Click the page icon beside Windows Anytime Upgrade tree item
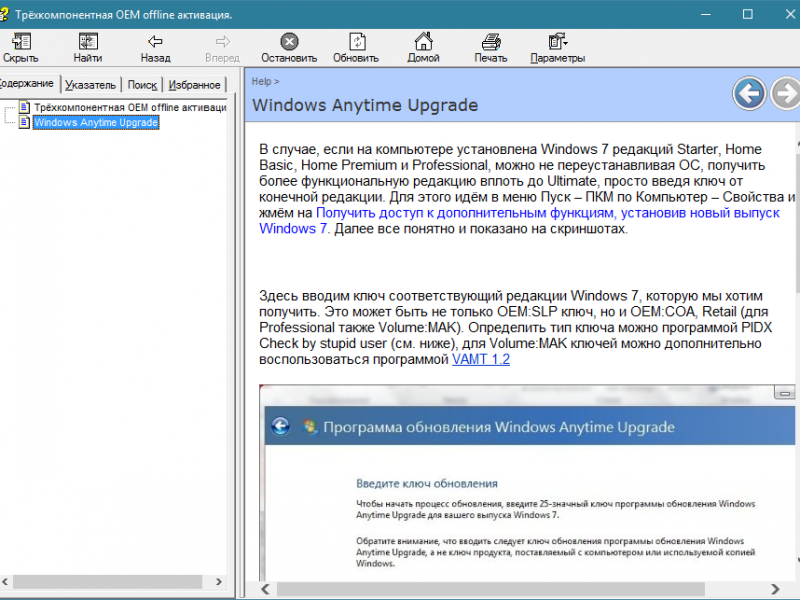This screenshot has width=800, height=600. tap(24, 122)
